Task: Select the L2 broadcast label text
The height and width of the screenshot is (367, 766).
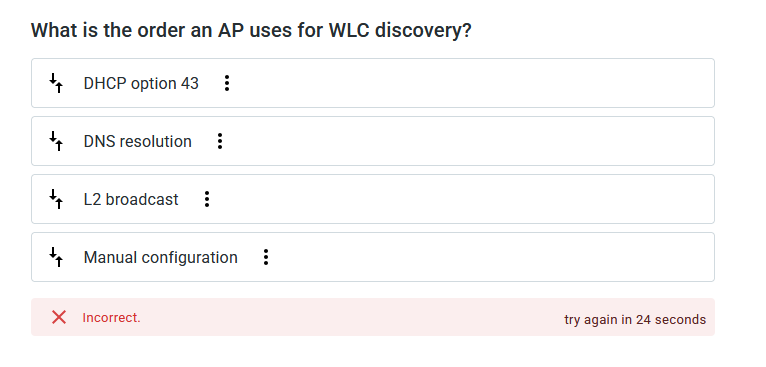Action: pyautogui.click(x=131, y=199)
